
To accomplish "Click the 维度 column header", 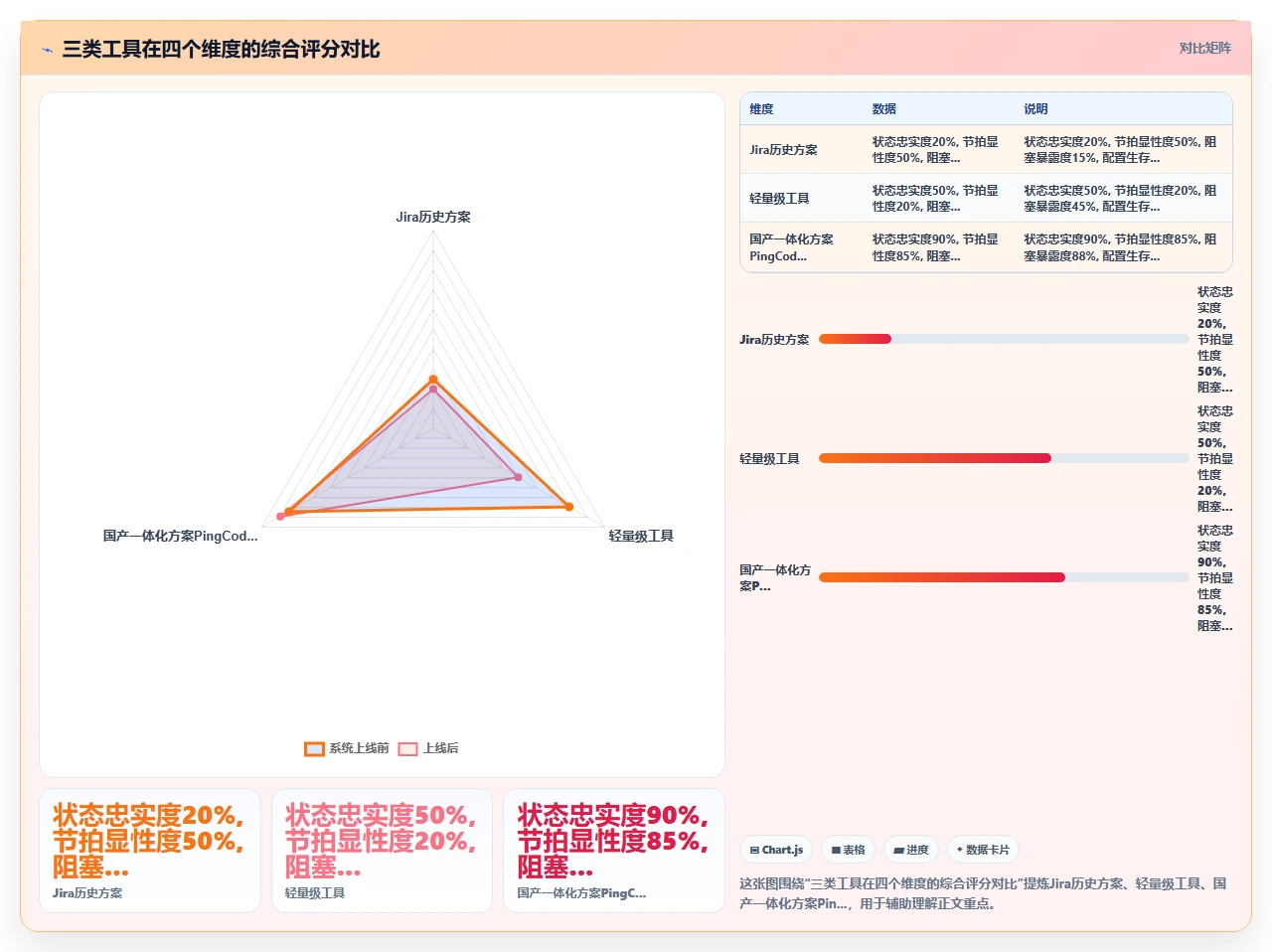I will click(x=761, y=109).
